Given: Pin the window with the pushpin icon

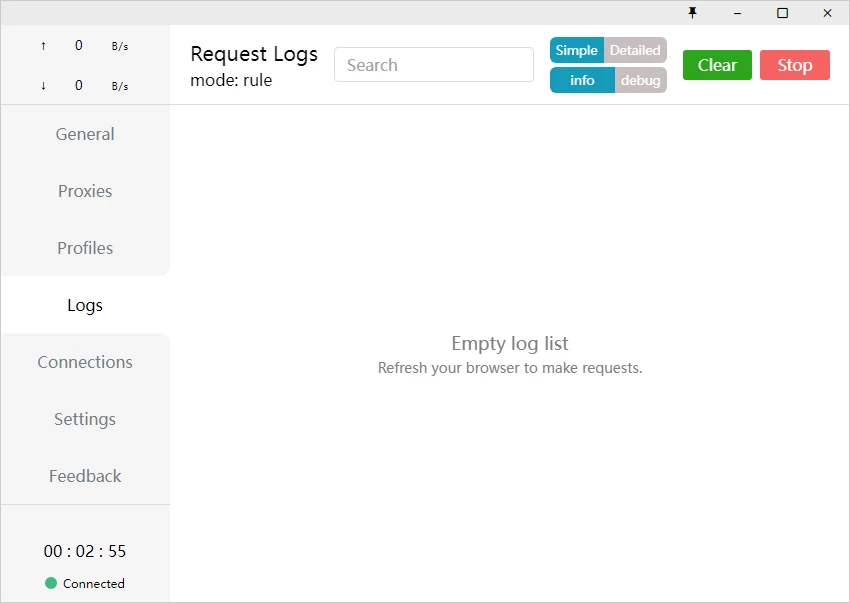Looking at the screenshot, I should point(692,13).
